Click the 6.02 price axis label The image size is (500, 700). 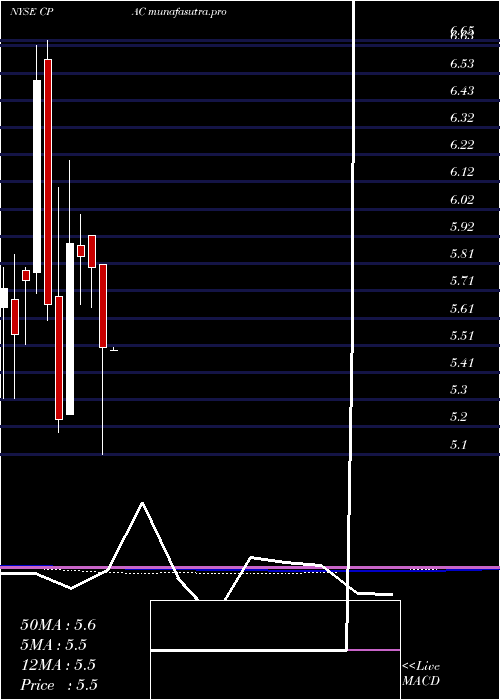click(462, 200)
